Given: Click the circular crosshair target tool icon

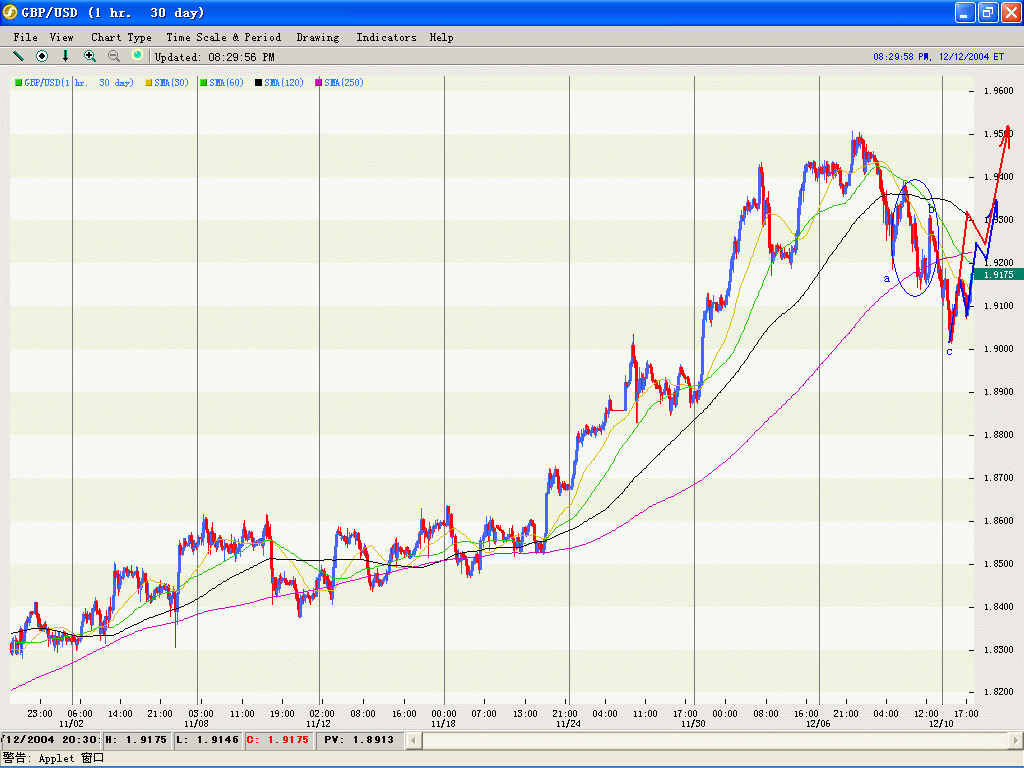Looking at the screenshot, I should [x=42, y=57].
